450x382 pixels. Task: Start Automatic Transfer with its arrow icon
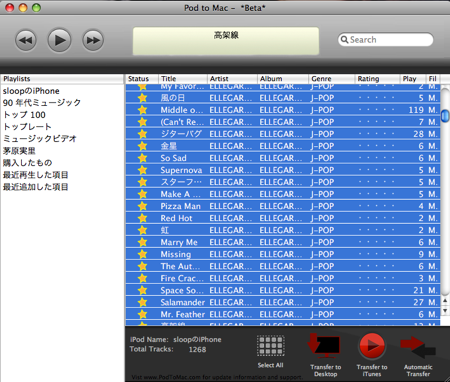(x=418, y=347)
